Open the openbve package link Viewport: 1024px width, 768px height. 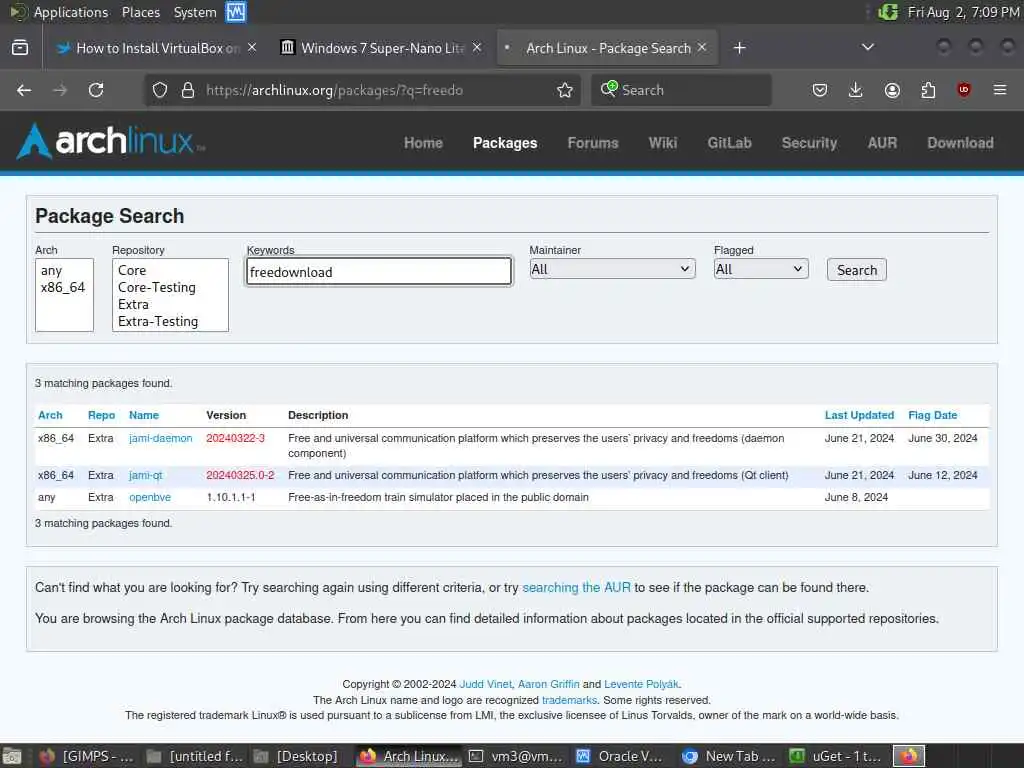coord(150,498)
